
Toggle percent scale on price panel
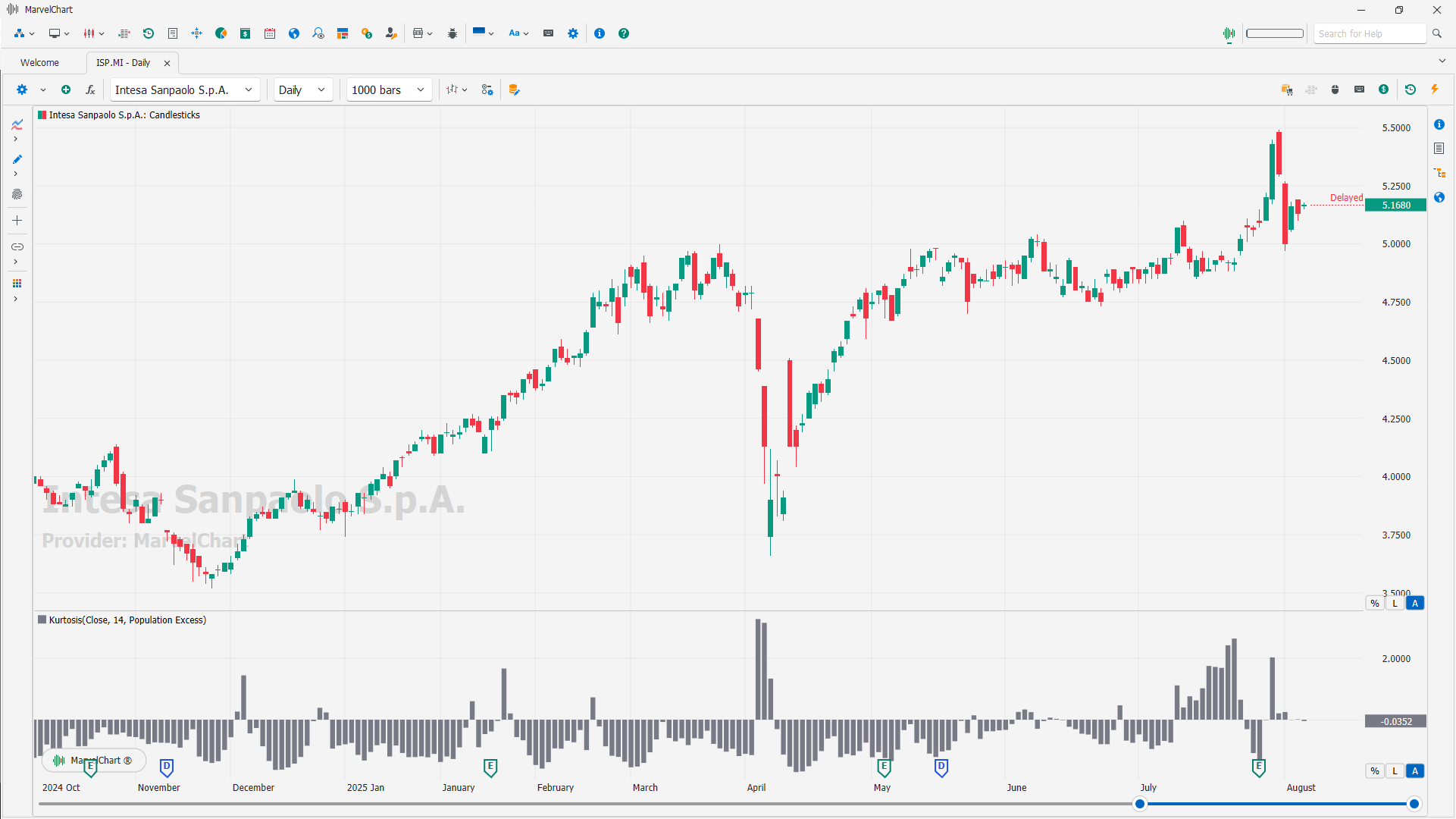1375,604
